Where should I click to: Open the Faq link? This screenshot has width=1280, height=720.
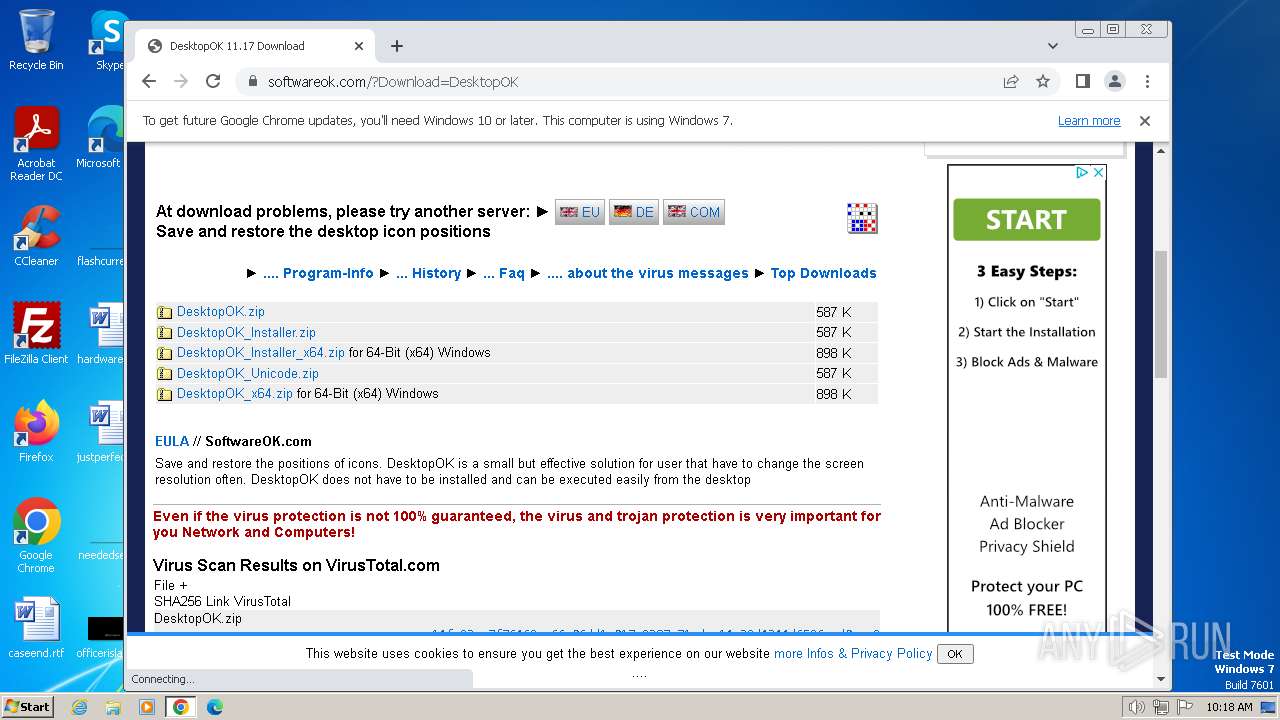pyautogui.click(x=504, y=273)
